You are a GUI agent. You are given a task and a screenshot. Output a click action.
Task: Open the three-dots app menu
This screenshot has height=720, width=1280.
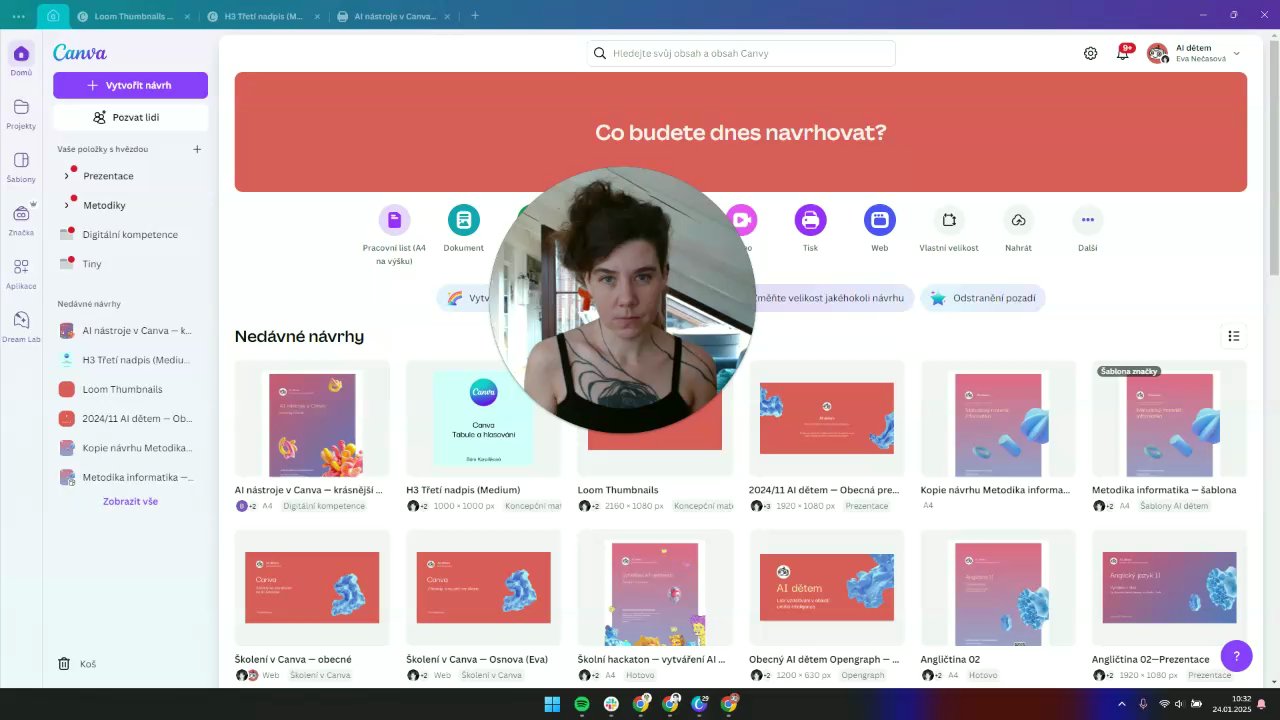pos(18,15)
